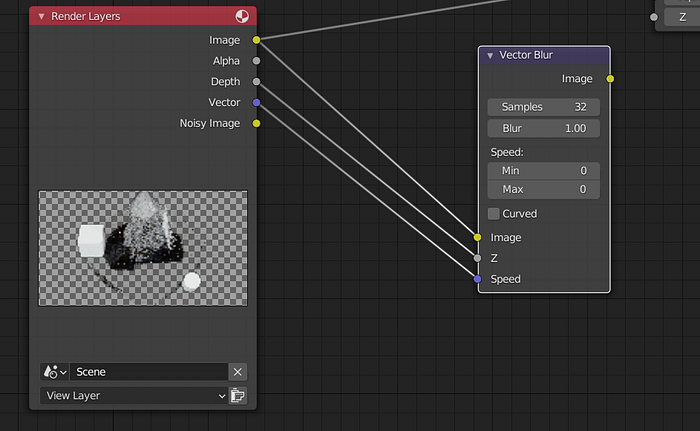
Task: Click the render active scene icon button
Action: tap(238, 396)
